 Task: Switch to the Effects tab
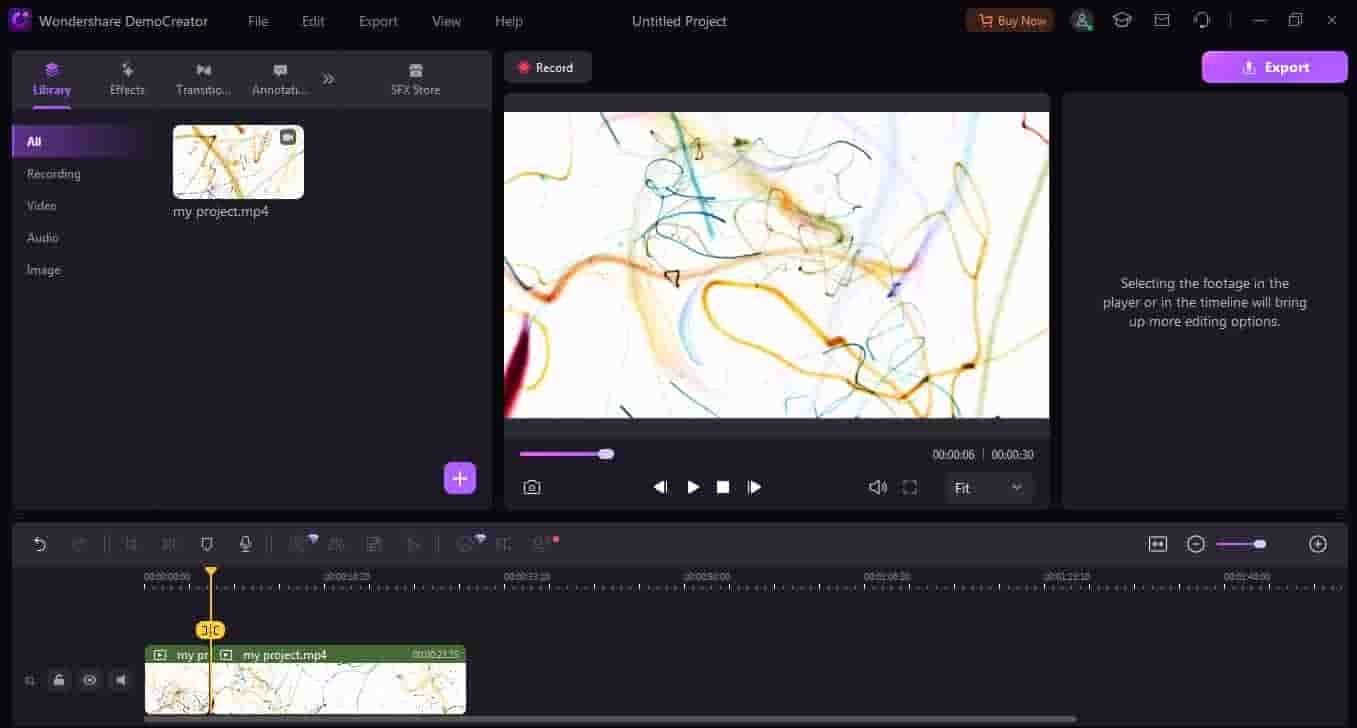[127, 79]
